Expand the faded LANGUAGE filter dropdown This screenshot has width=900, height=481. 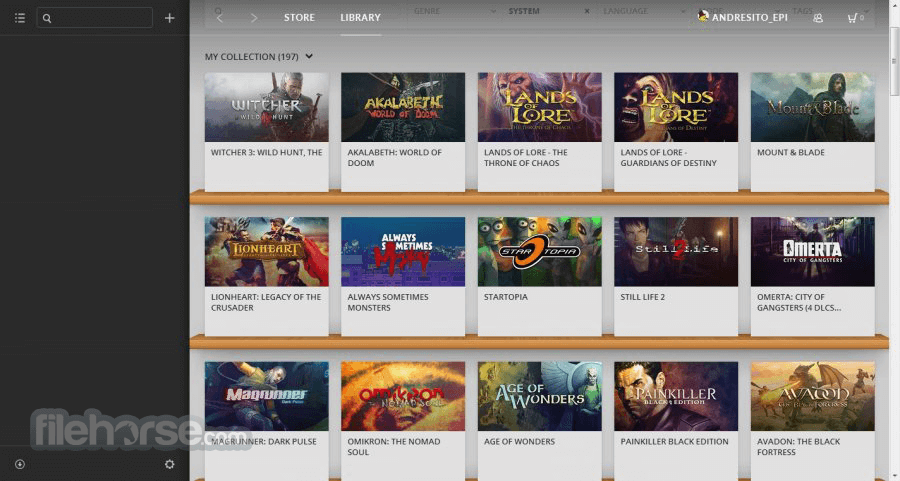pyautogui.click(x=644, y=11)
